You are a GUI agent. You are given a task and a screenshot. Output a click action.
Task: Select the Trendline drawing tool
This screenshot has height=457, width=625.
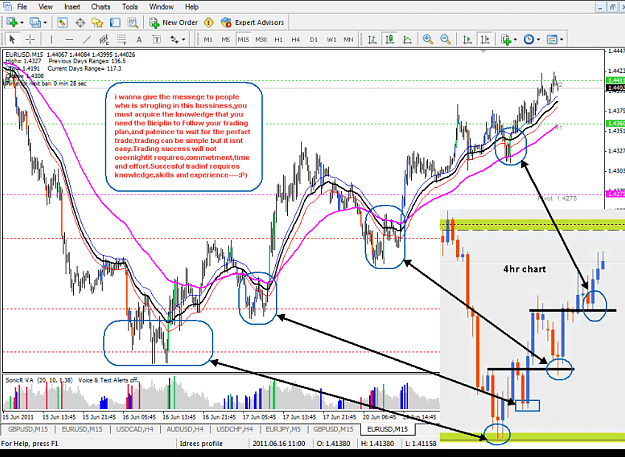(x=86, y=39)
